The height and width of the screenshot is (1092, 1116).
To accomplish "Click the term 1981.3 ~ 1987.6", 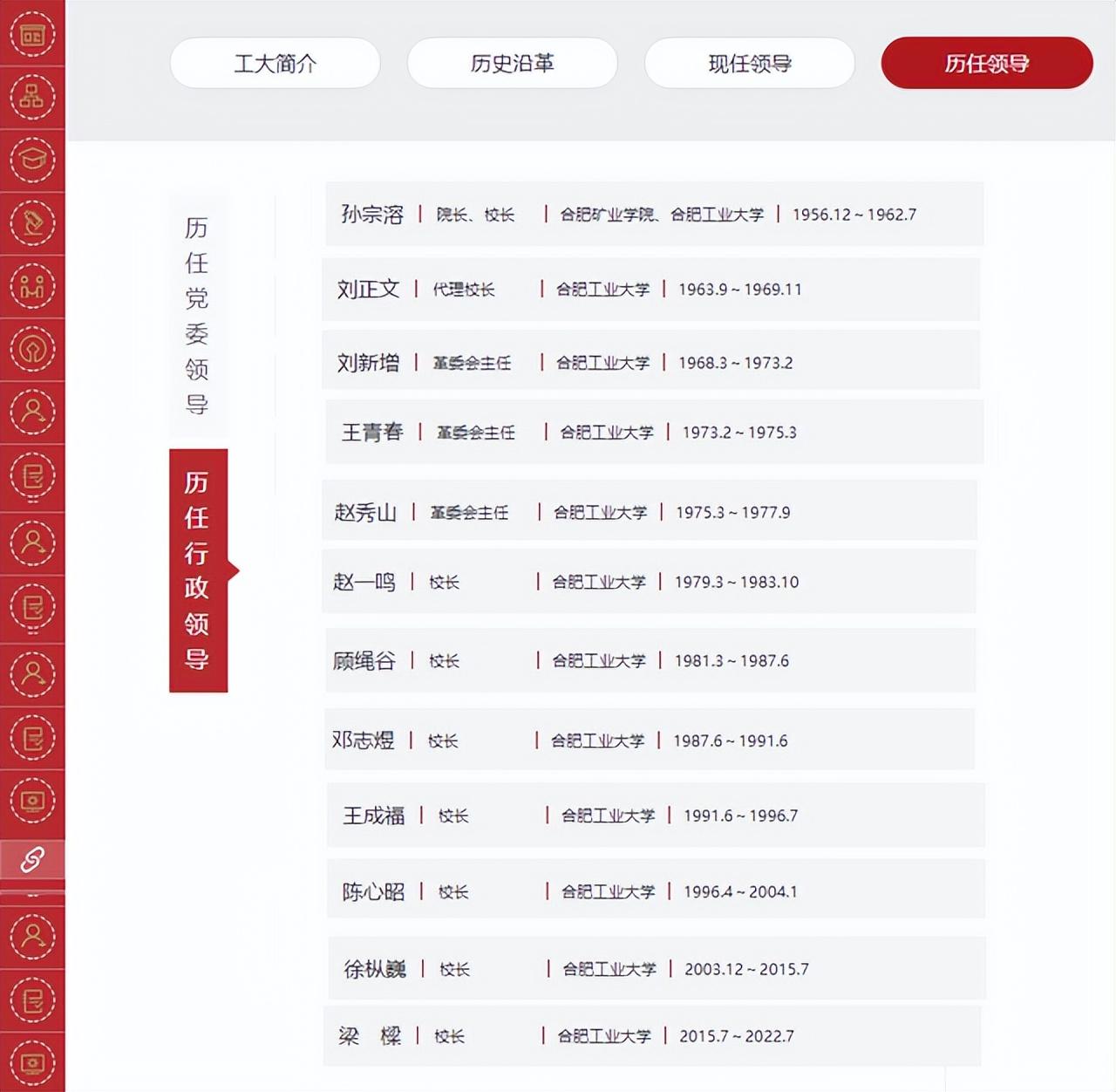I will (732, 661).
